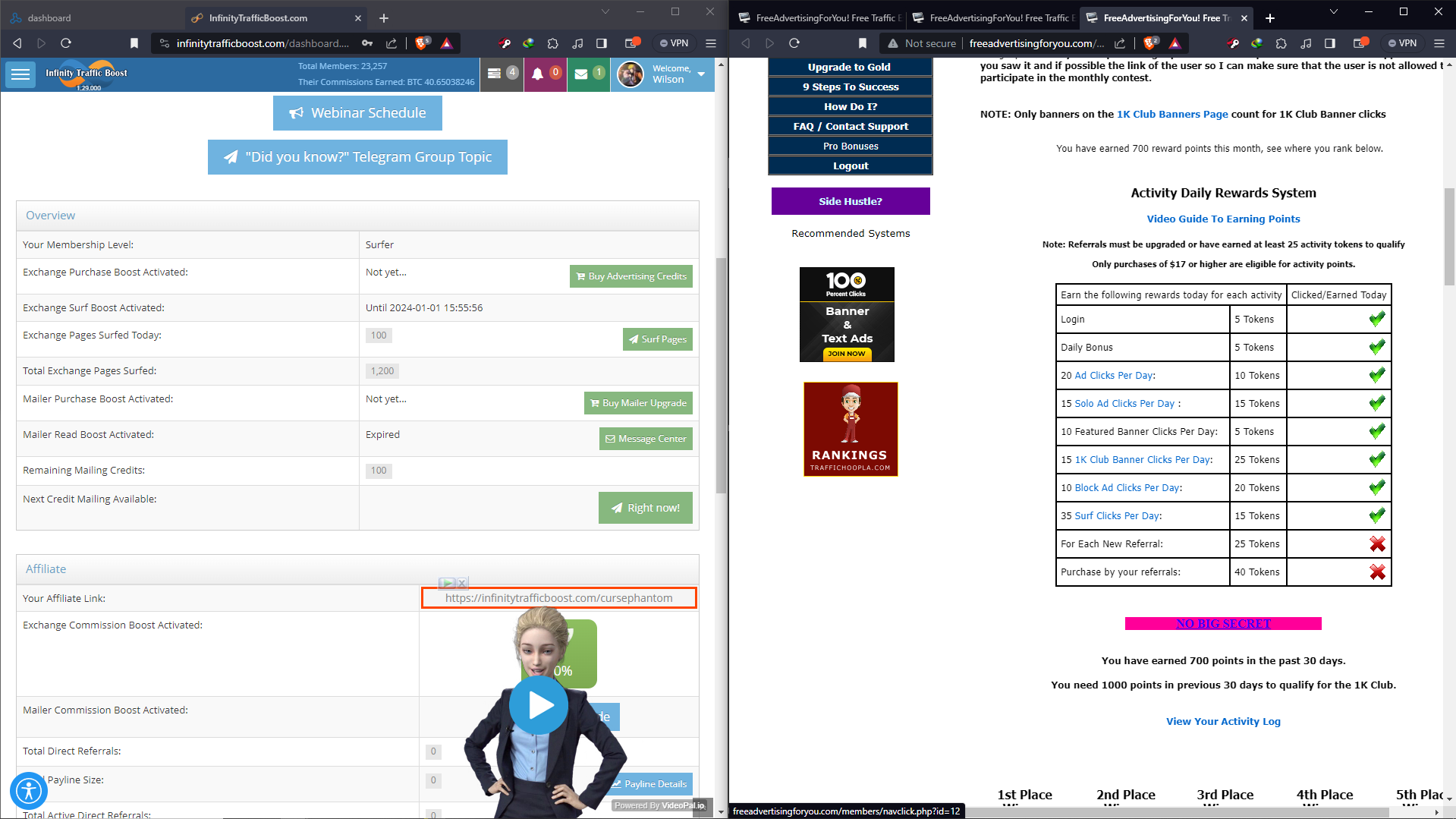The height and width of the screenshot is (819, 1456).
Task: Open the bell notifications icon
Action: click(x=545, y=74)
